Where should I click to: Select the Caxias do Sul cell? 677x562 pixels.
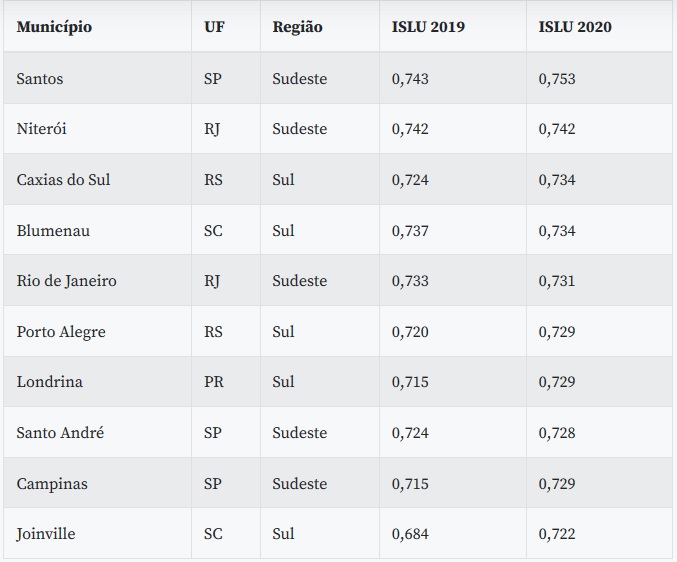[63, 180]
